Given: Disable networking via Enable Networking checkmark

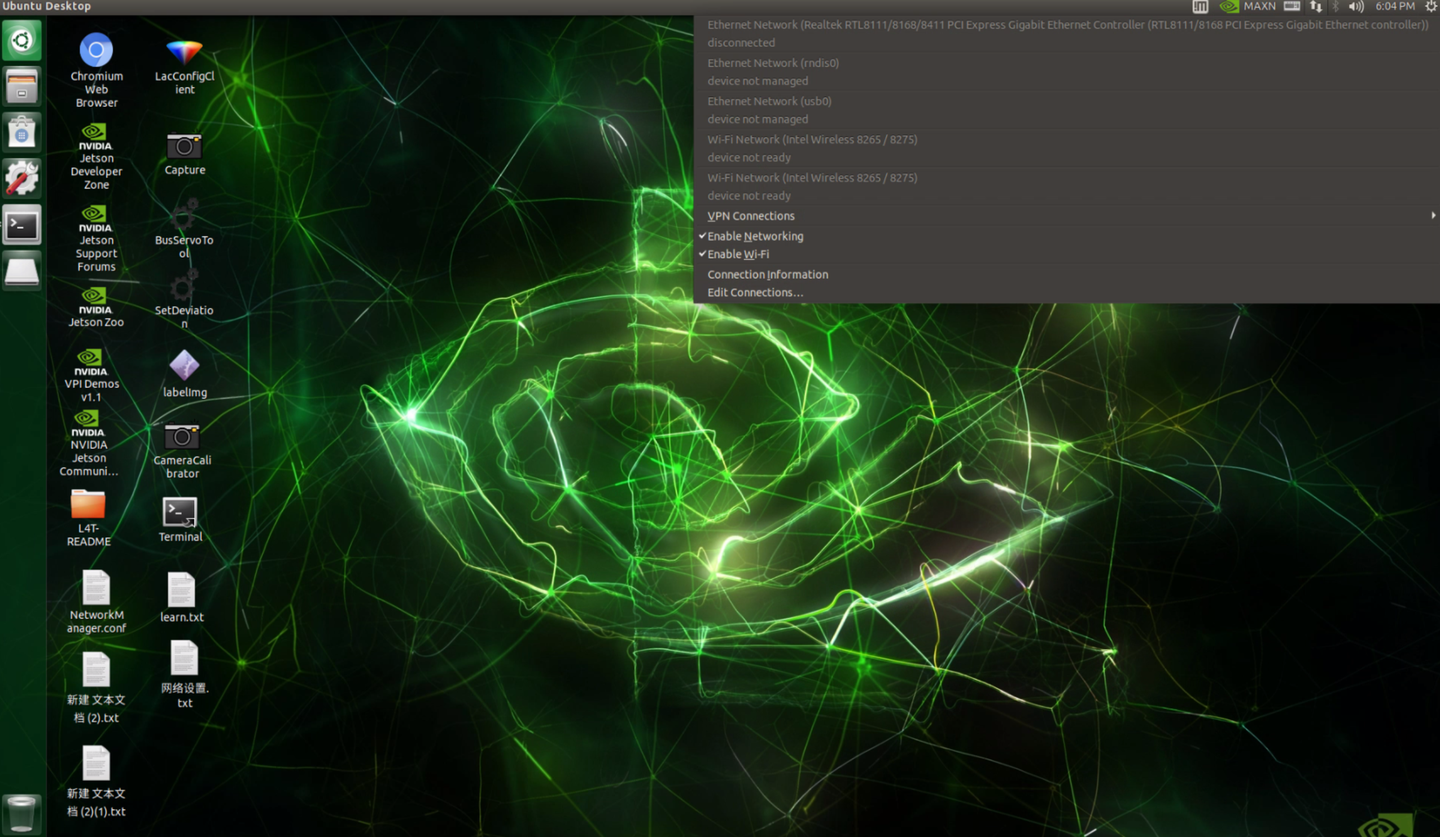Looking at the screenshot, I should point(1067,236).
